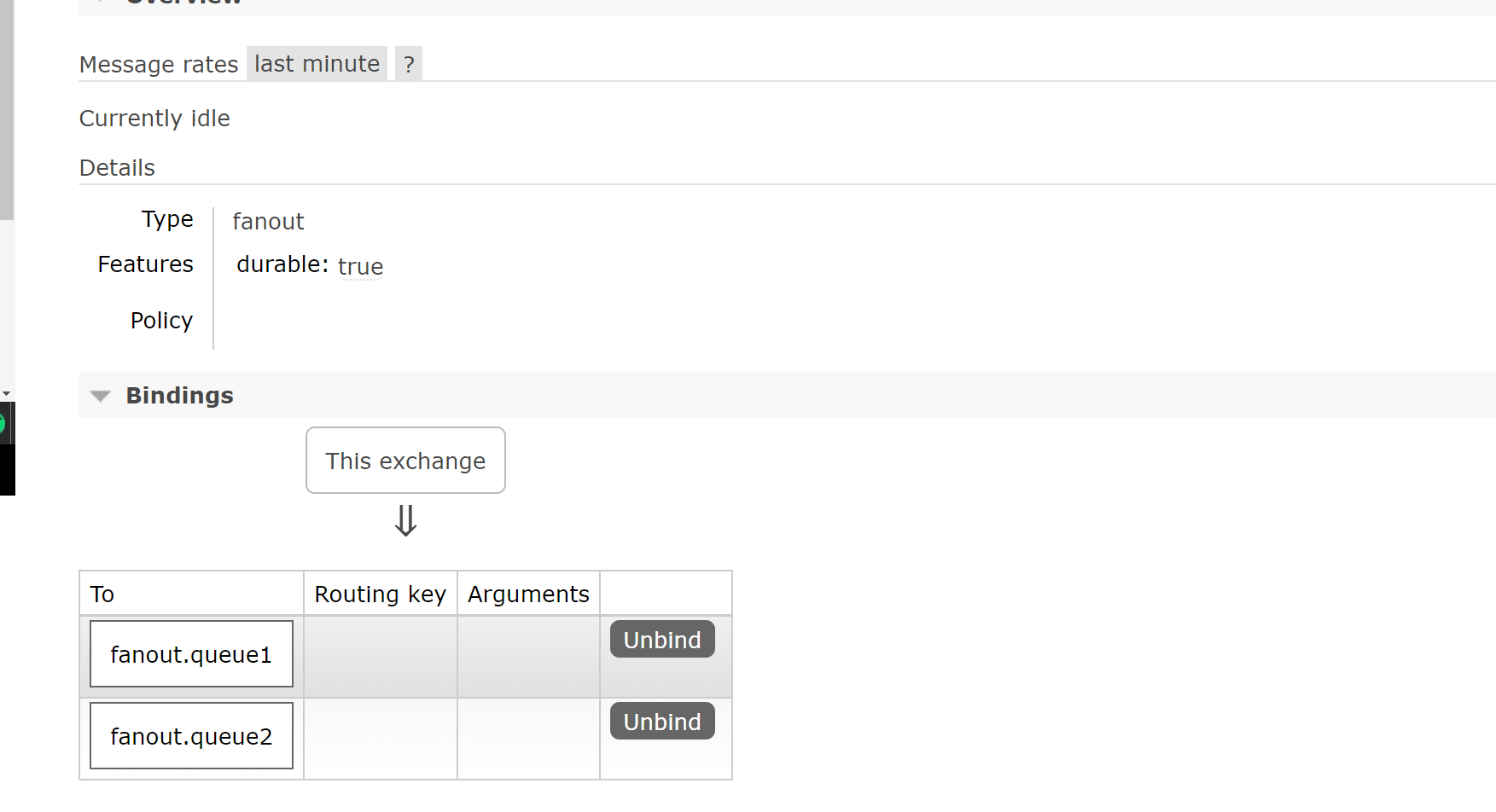Click the "To" column header
Viewport: 1496px width, 812px height.
(x=102, y=594)
